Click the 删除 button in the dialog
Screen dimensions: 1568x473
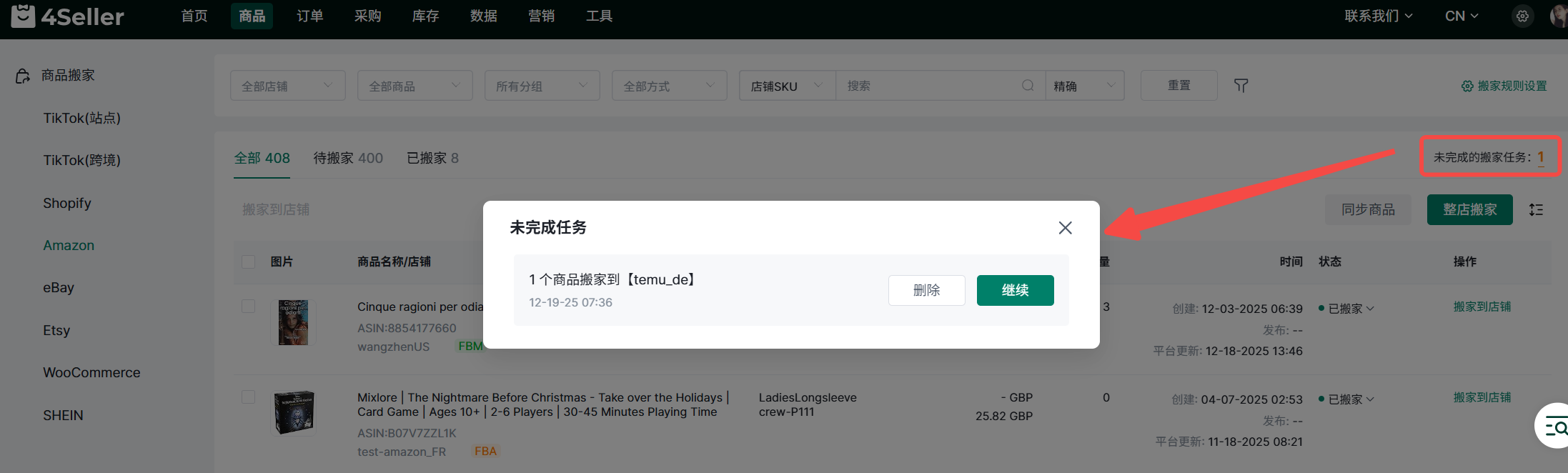click(x=926, y=290)
